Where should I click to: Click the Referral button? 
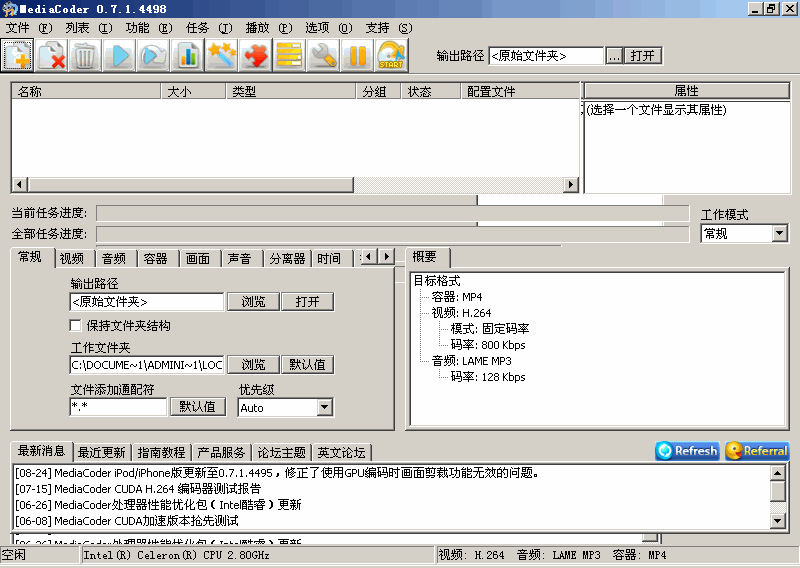pyautogui.click(x=757, y=451)
